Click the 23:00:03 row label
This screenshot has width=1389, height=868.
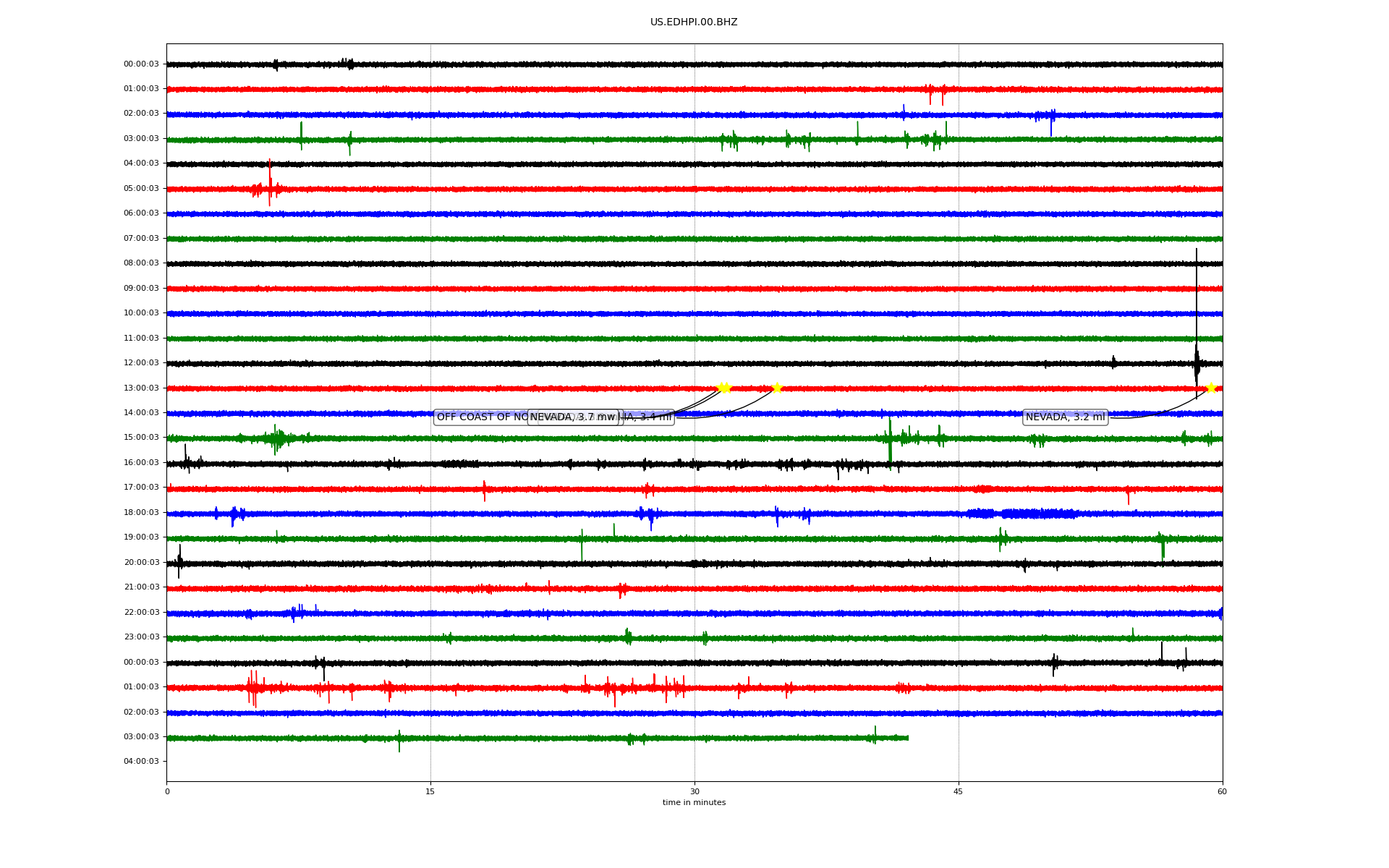tap(141, 637)
